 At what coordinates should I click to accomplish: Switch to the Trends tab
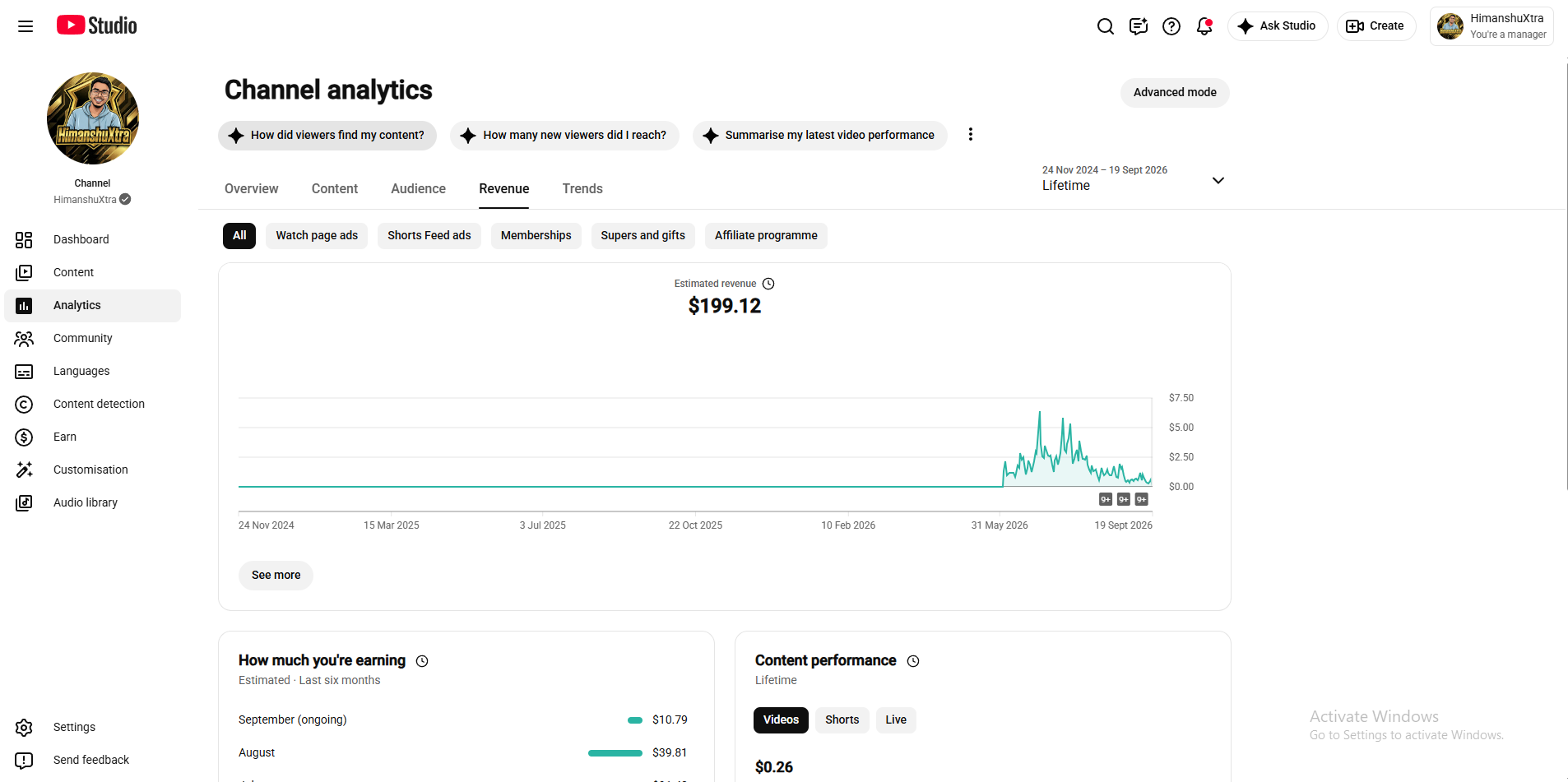(x=582, y=188)
